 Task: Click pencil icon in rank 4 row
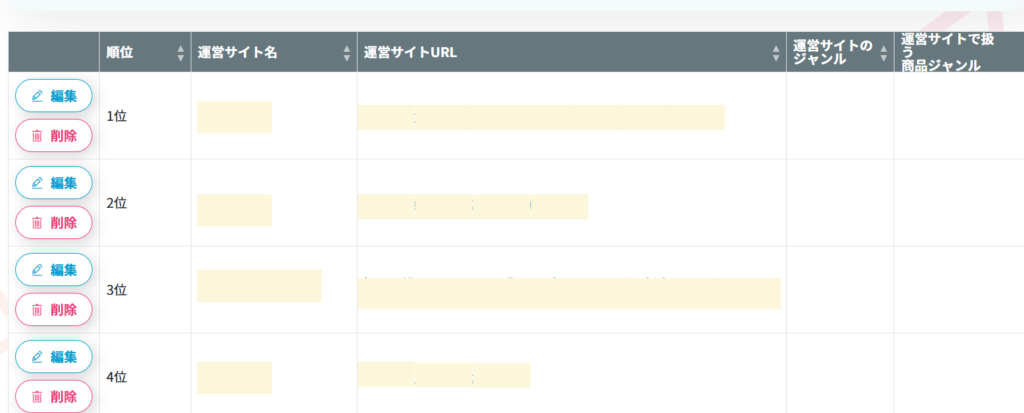pyautogui.click(x=38, y=357)
